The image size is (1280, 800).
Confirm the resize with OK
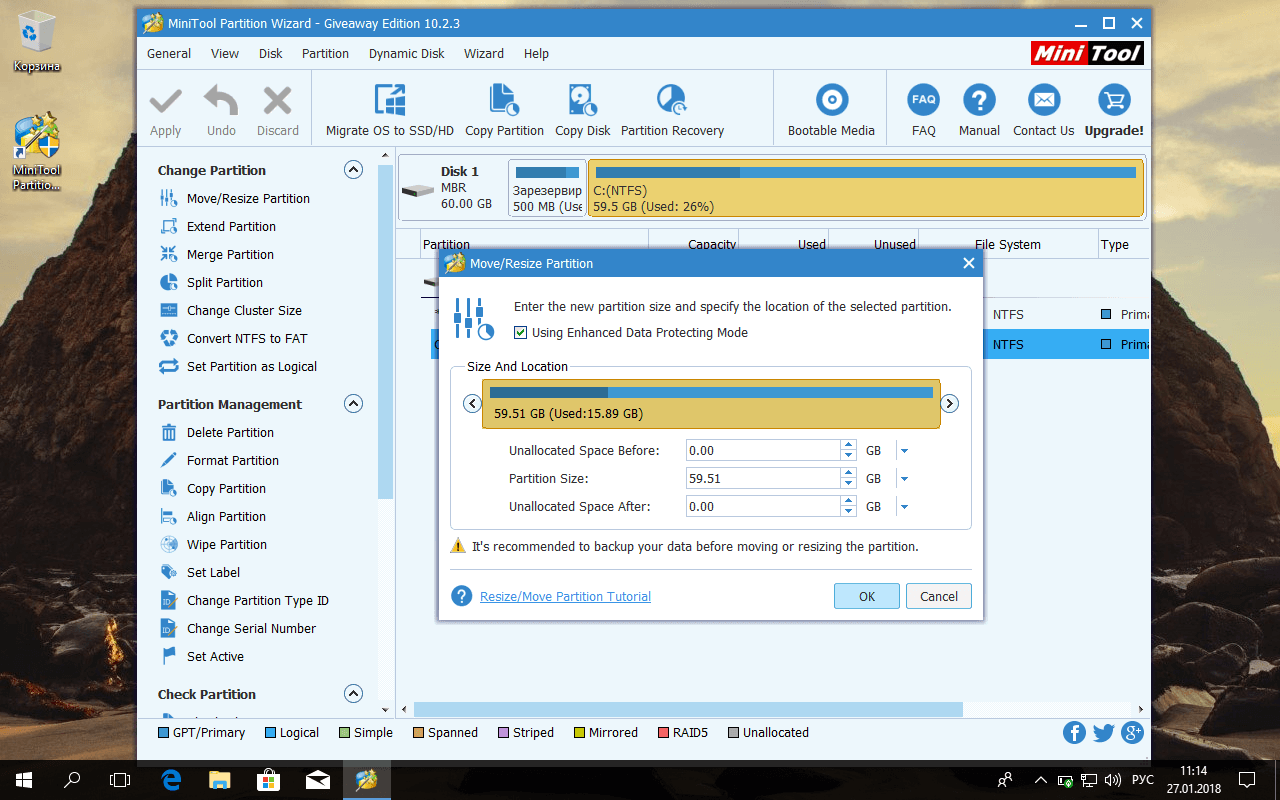click(867, 596)
